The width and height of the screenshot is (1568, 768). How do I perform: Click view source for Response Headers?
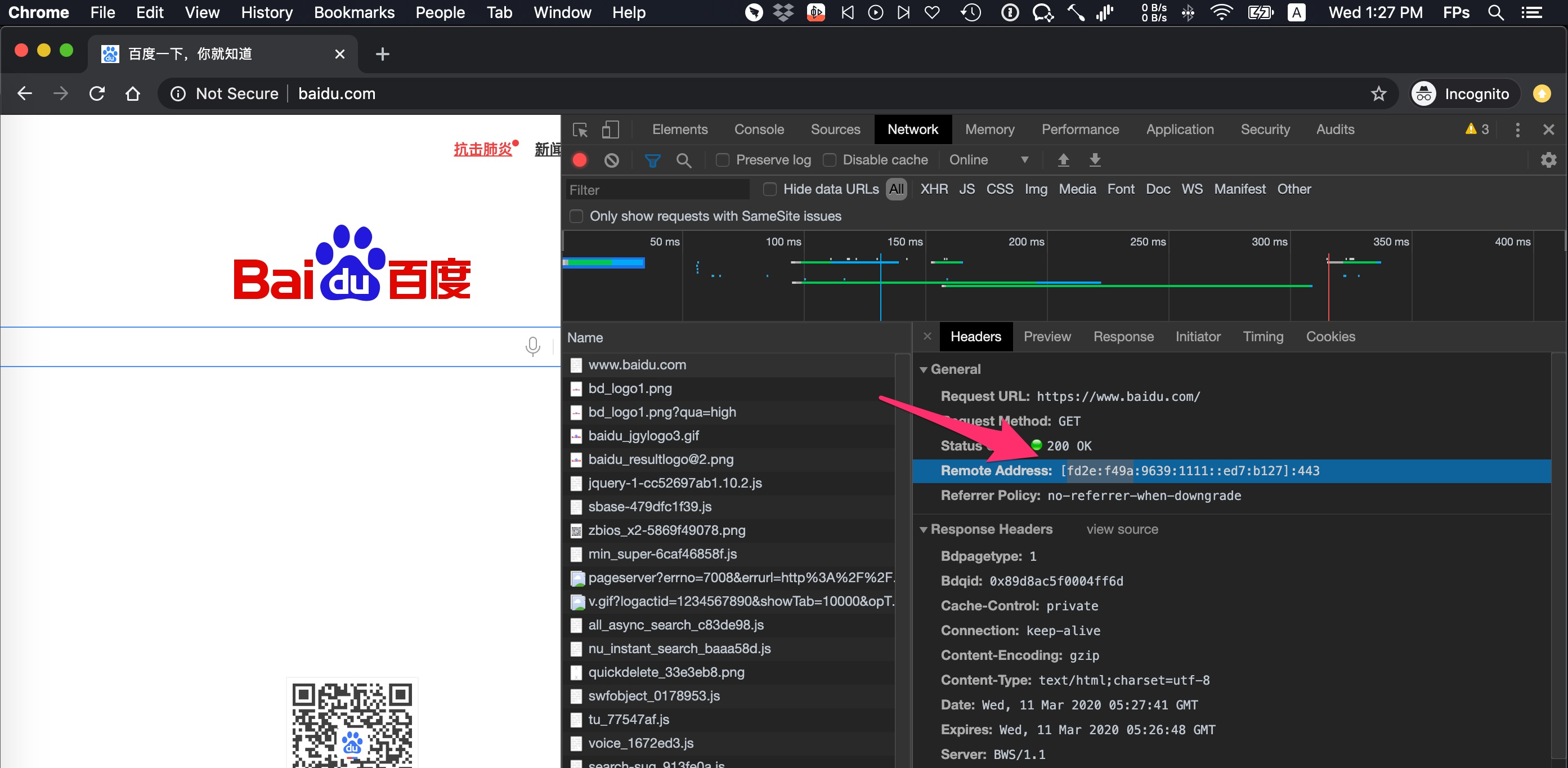[x=1122, y=529]
